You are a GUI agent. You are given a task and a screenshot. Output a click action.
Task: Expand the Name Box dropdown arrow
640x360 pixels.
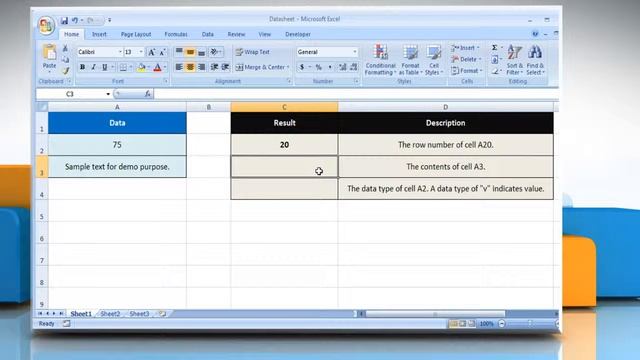pos(108,94)
